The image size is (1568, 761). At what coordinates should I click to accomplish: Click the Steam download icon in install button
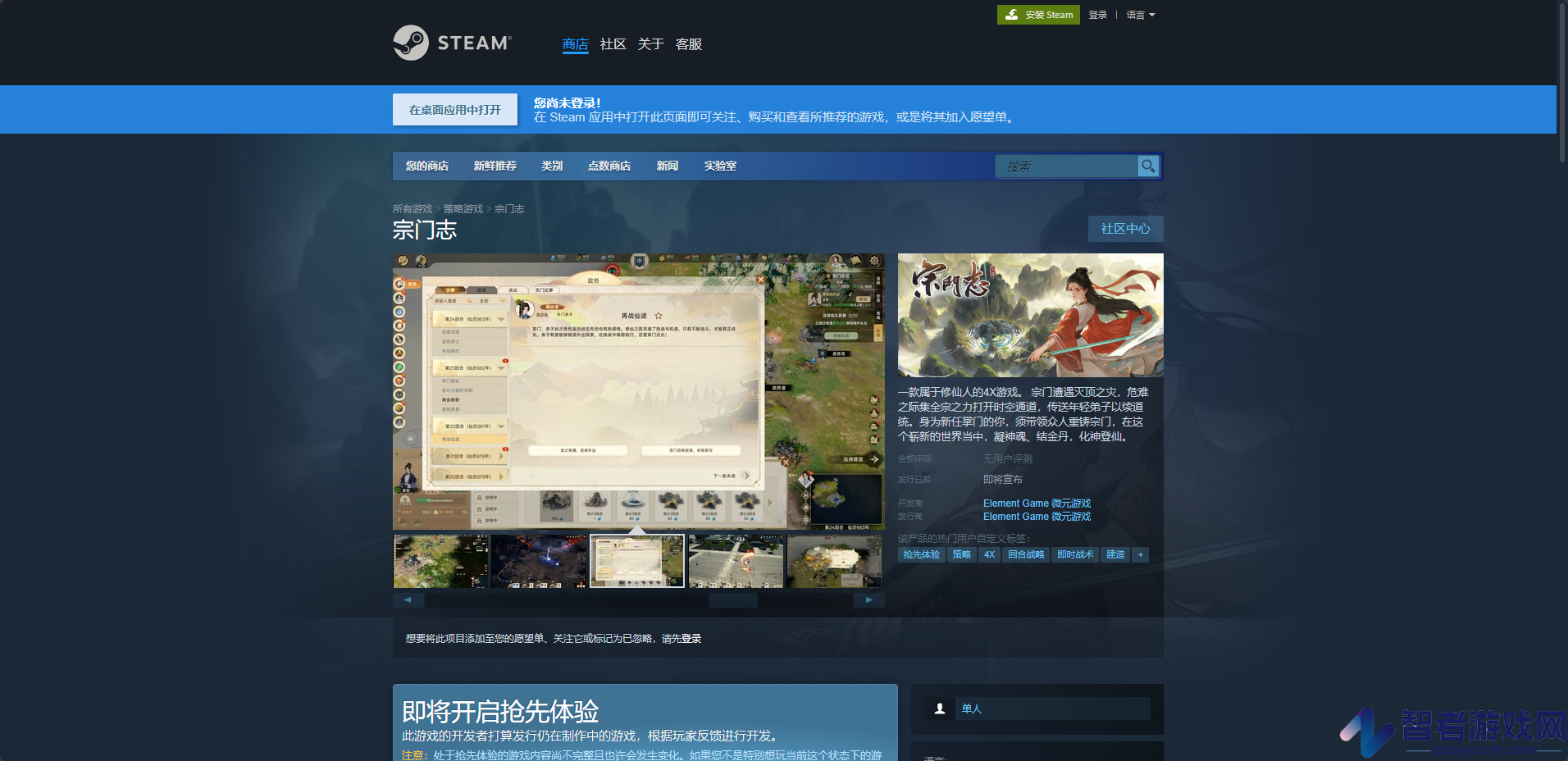pyautogui.click(x=1012, y=15)
